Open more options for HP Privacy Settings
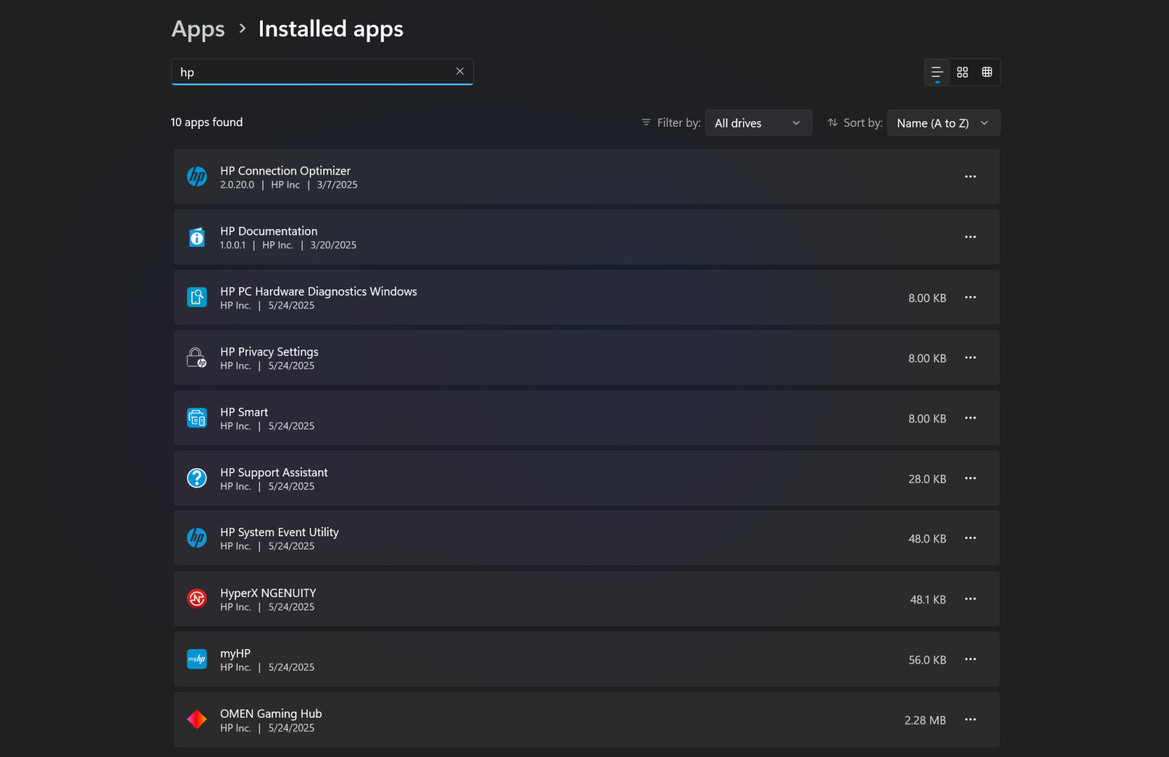1169x757 pixels. [x=970, y=358]
